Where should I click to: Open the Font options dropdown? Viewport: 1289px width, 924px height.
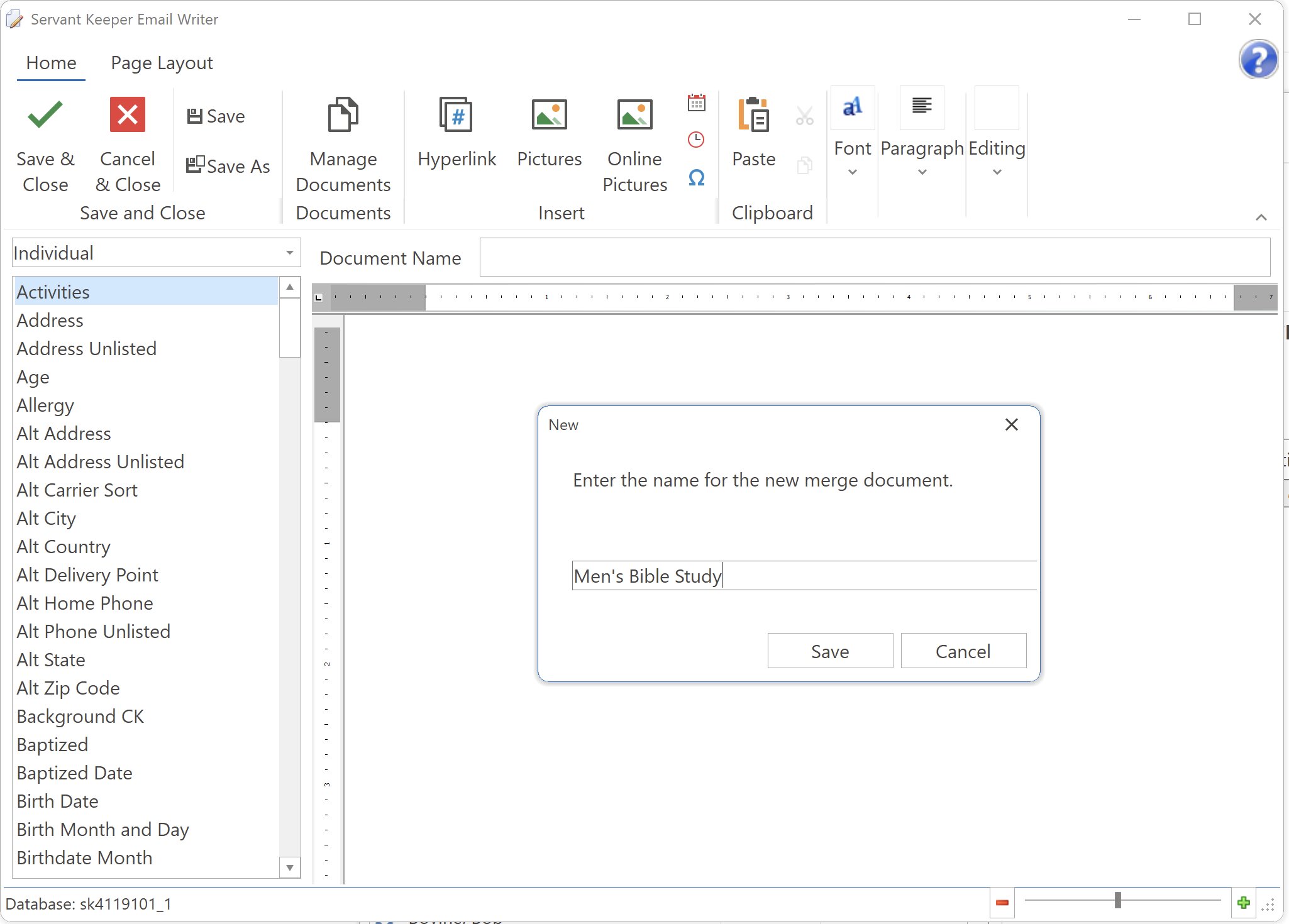pos(851,171)
